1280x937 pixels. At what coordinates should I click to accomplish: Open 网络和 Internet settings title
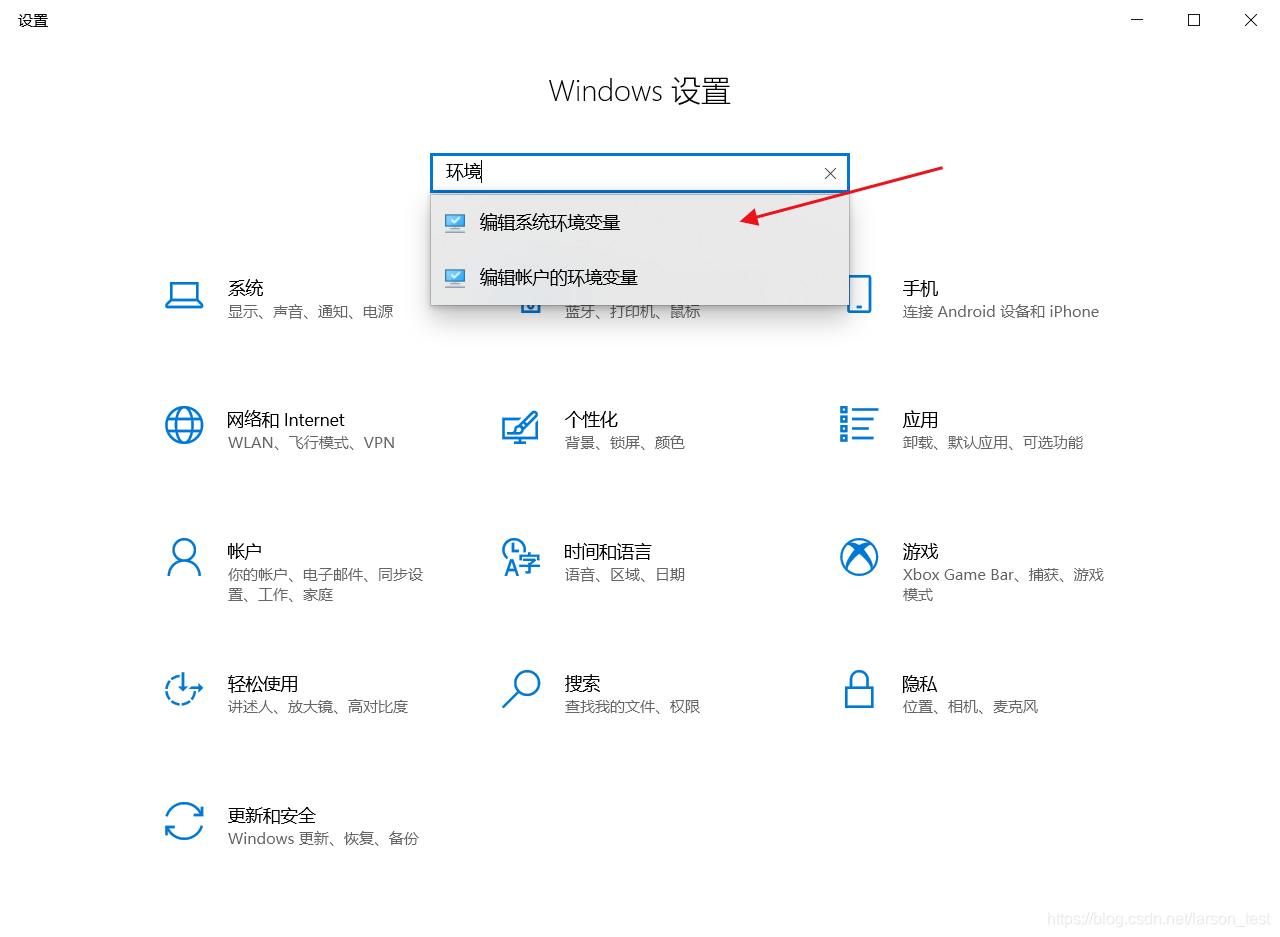(286, 420)
